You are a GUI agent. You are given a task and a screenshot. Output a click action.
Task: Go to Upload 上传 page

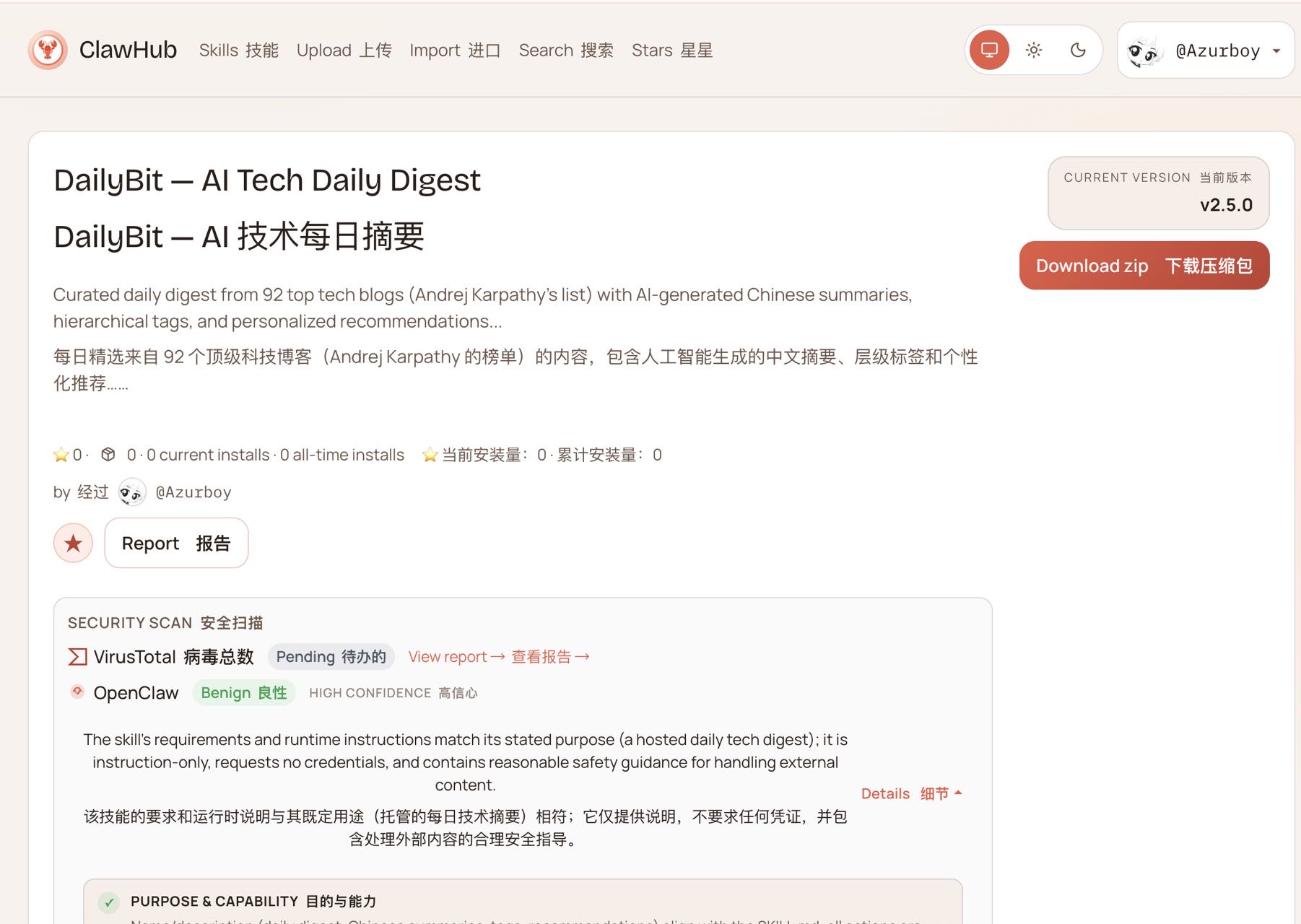344,50
